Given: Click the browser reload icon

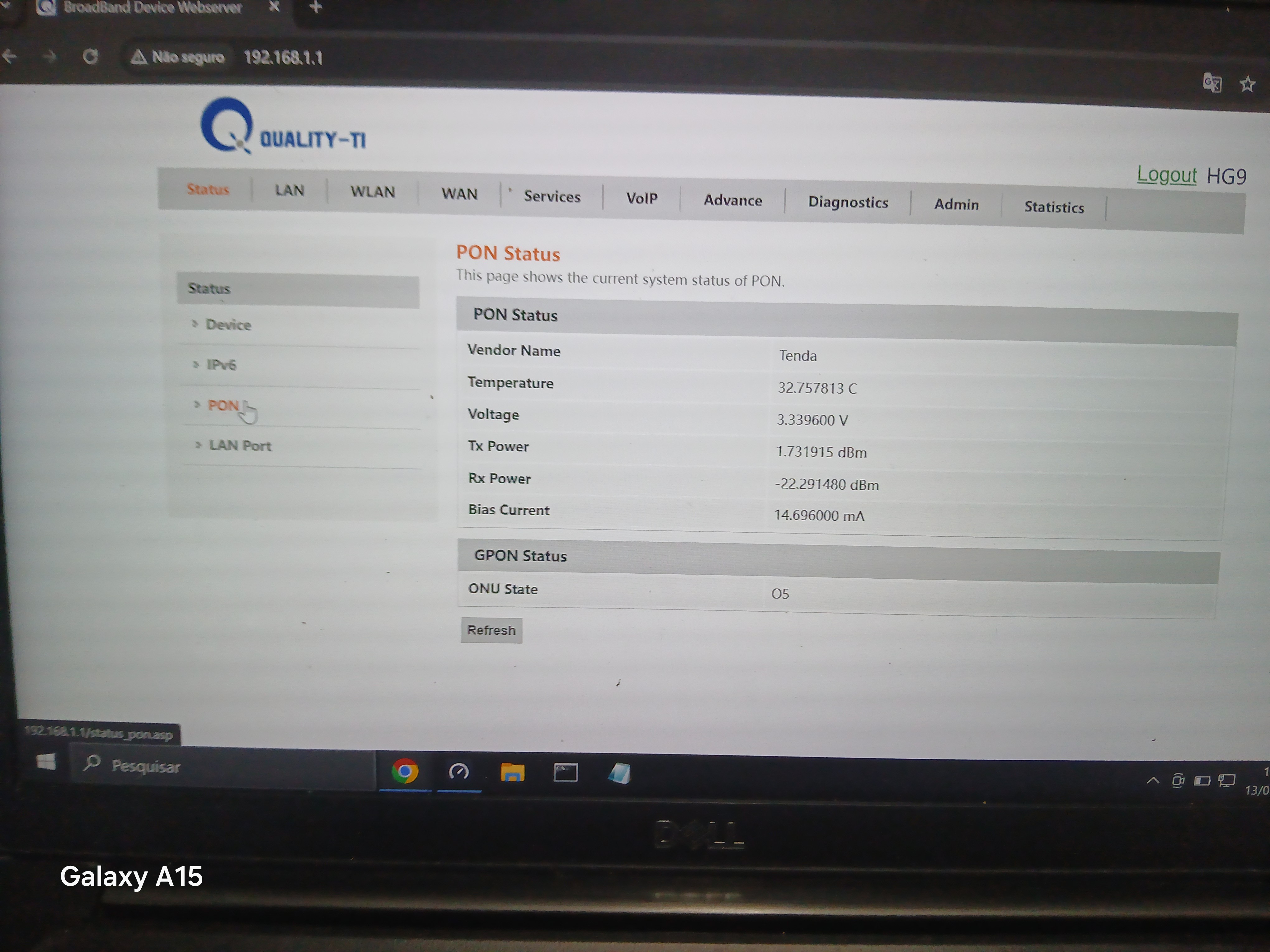Looking at the screenshot, I should pyautogui.click(x=91, y=56).
